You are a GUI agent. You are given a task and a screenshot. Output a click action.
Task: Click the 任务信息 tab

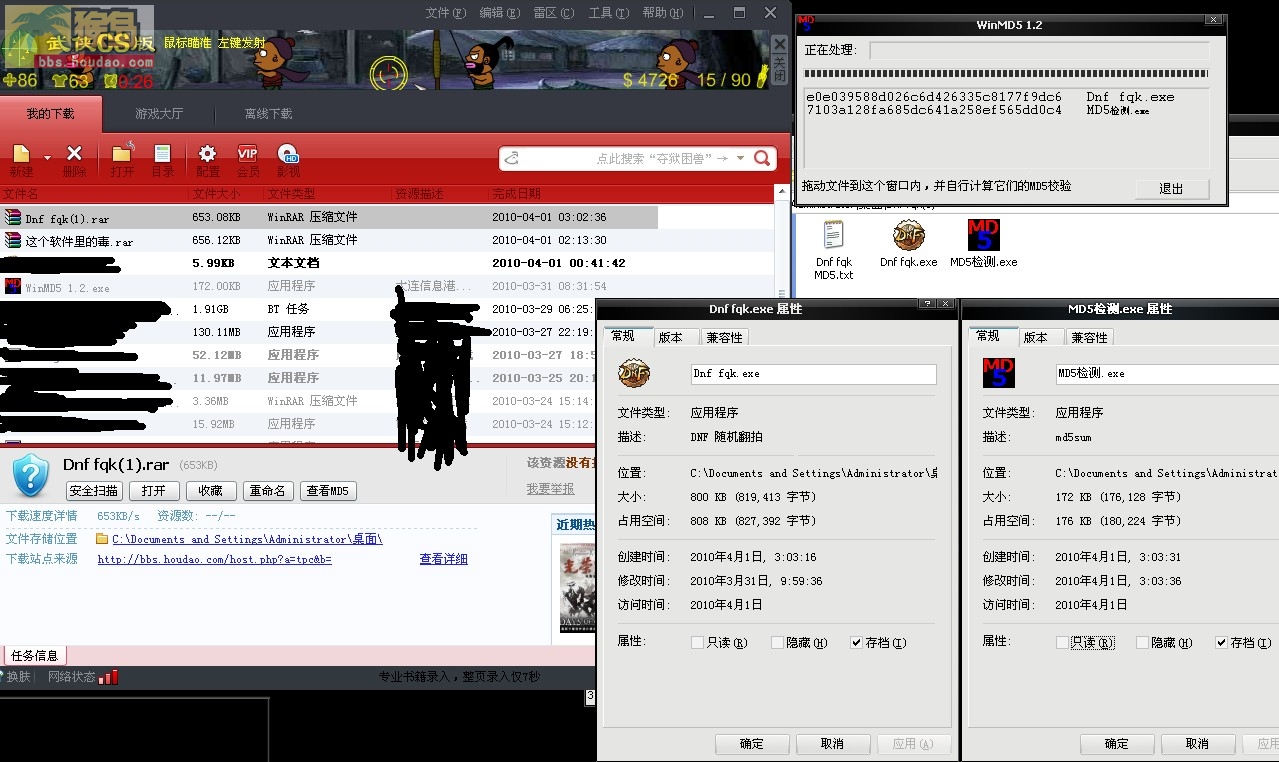click(x=34, y=656)
